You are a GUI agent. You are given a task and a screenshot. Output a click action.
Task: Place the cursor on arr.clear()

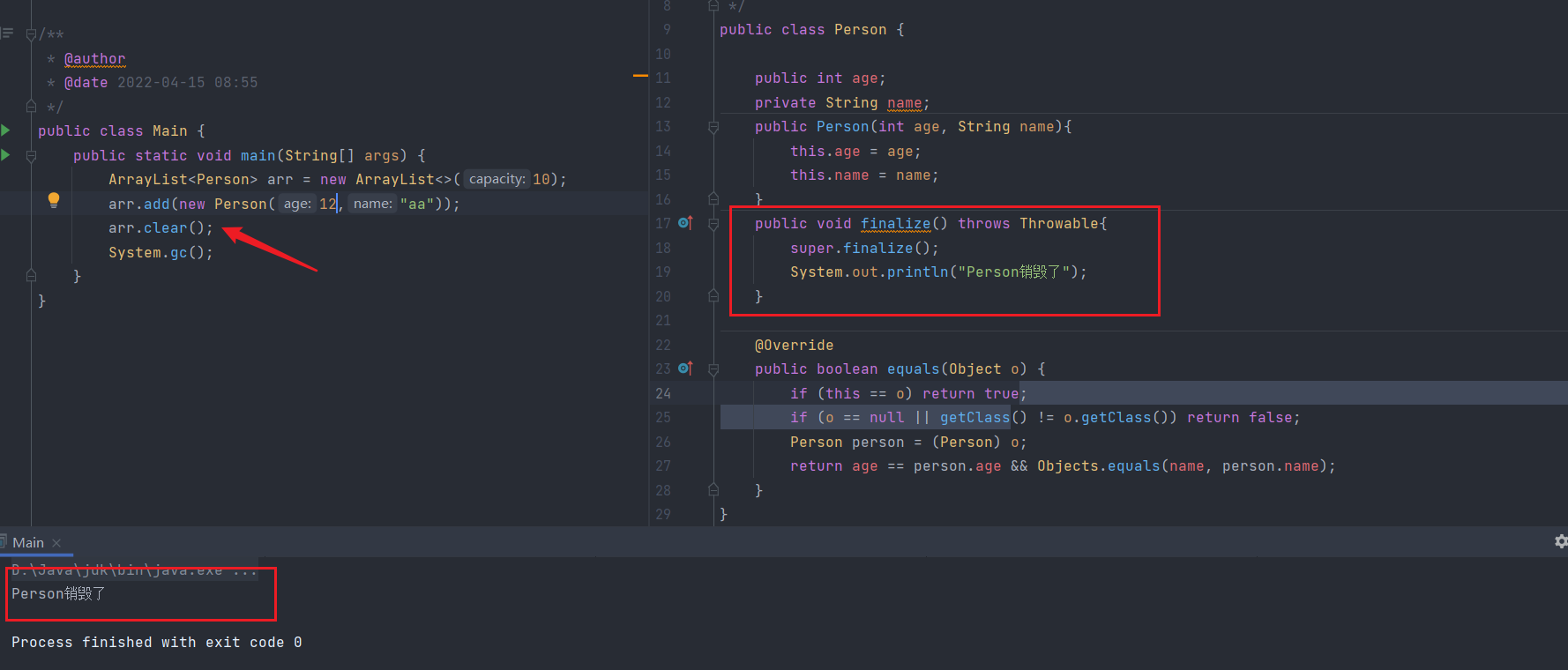(161, 228)
